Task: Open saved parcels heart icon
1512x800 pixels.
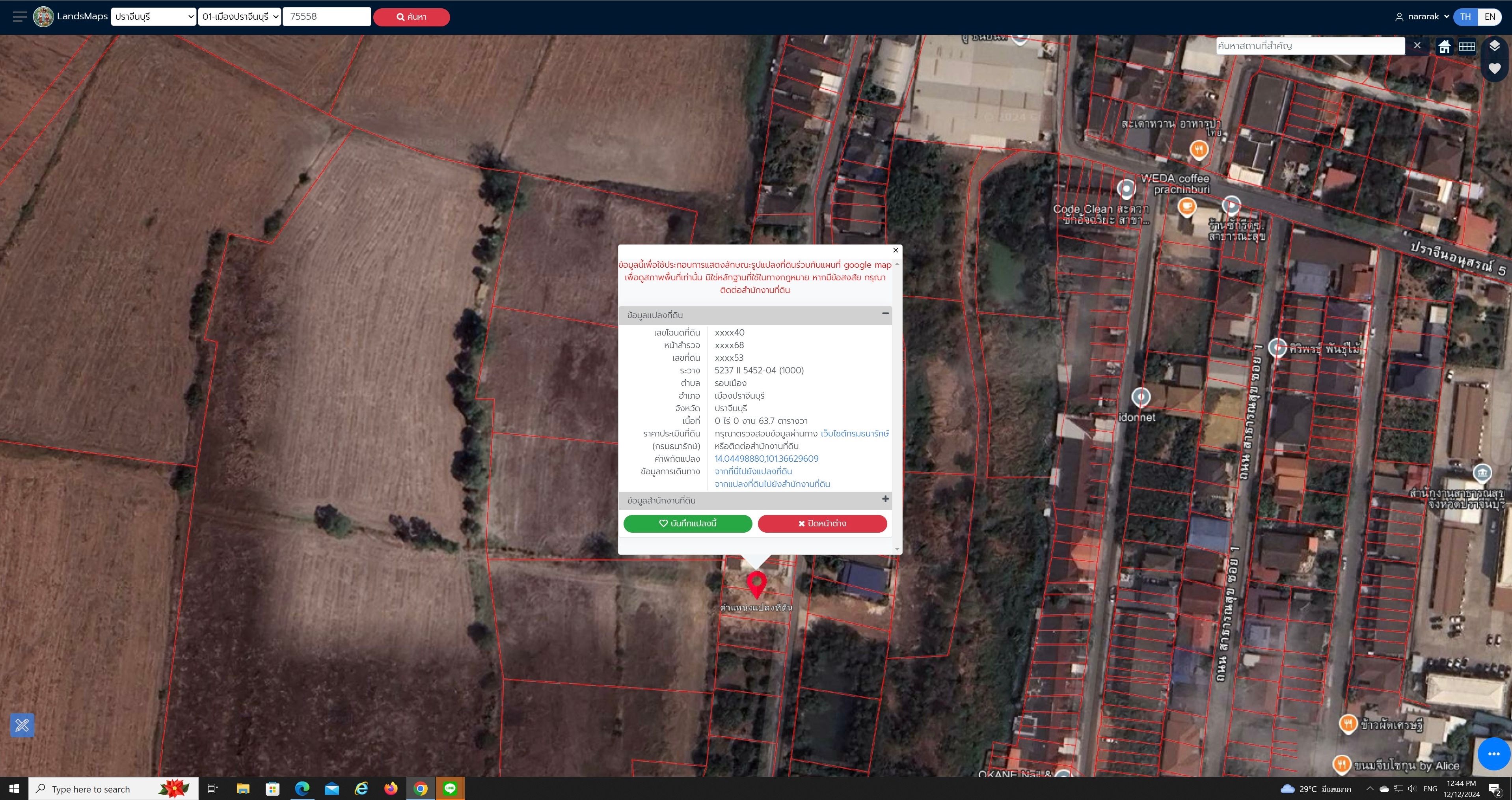Action: pos(1494,69)
